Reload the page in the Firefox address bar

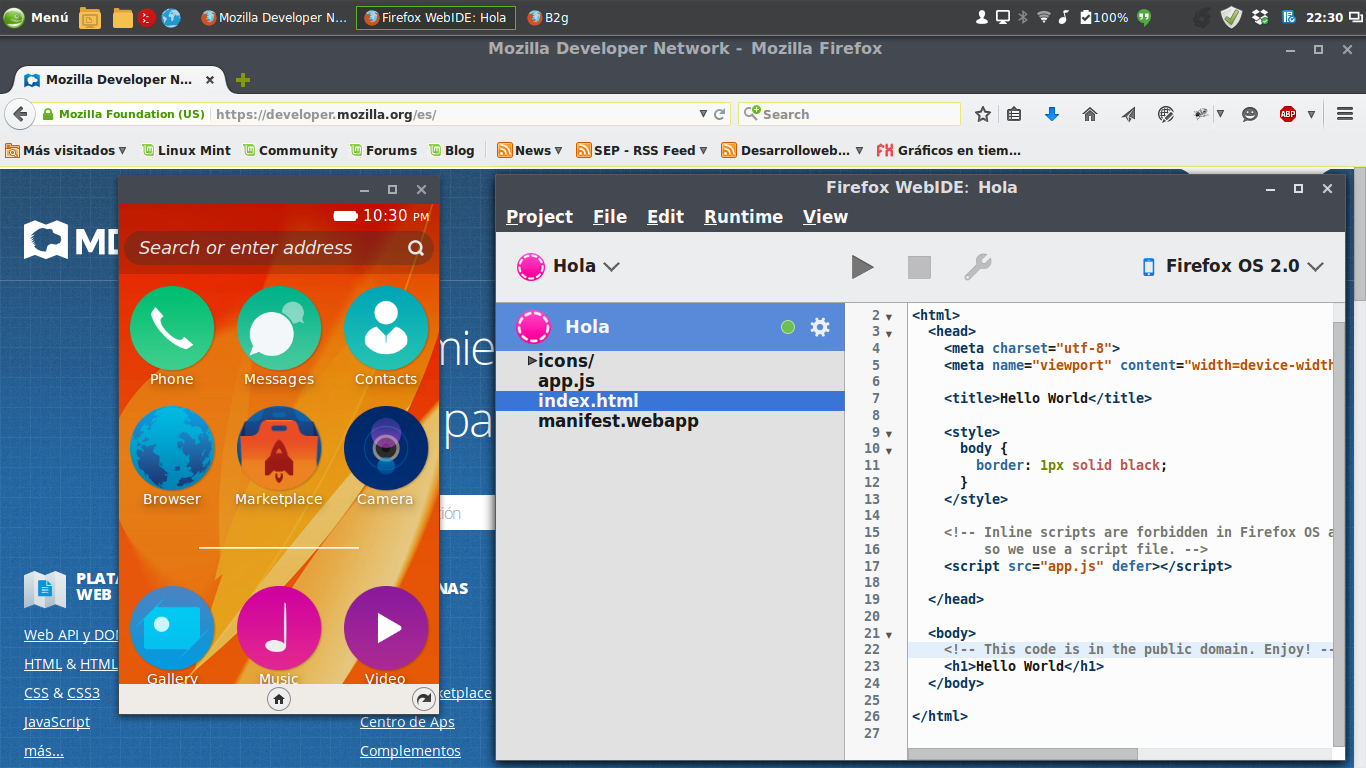point(720,114)
